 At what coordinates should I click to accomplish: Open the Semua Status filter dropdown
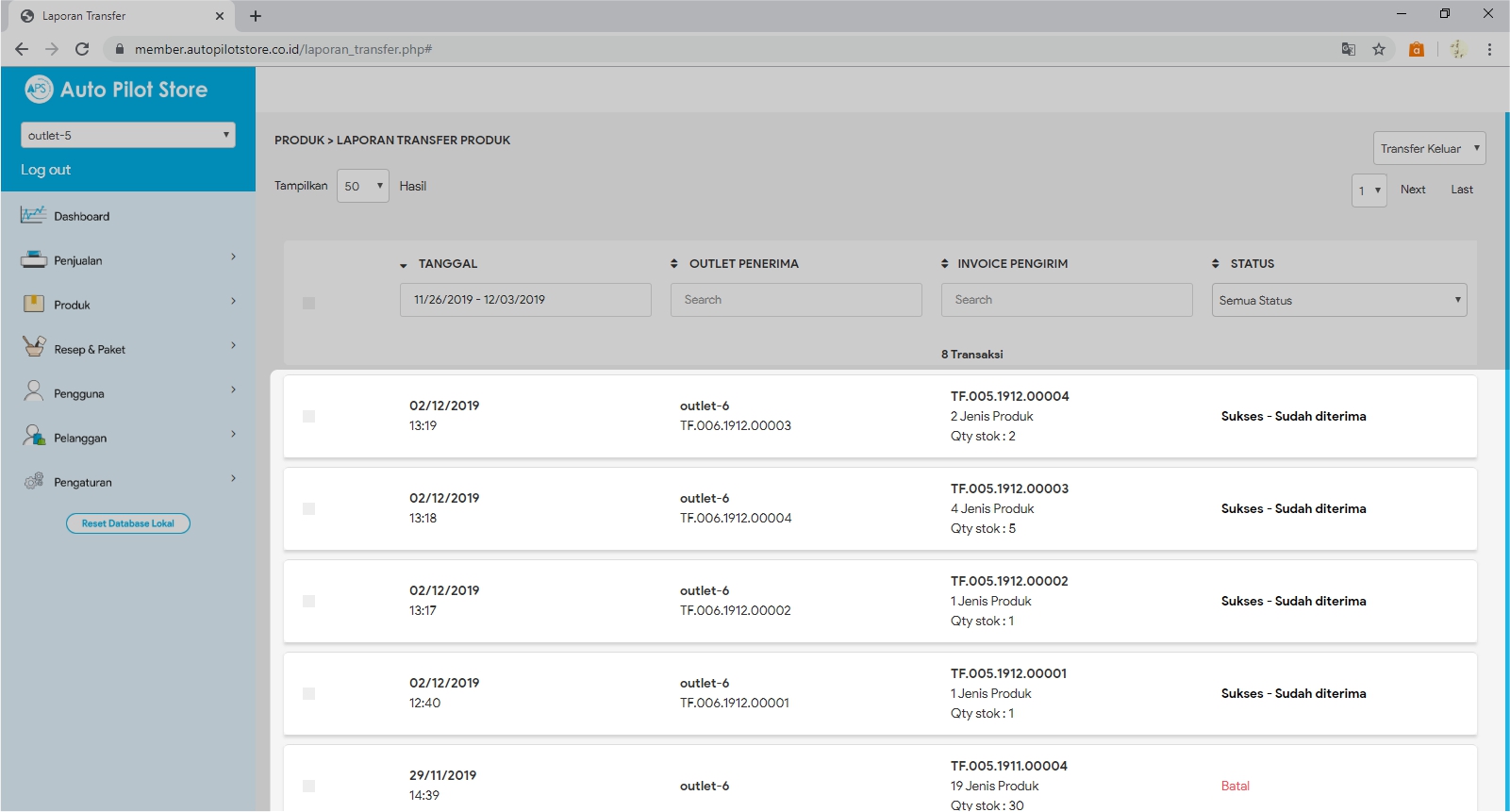click(x=1338, y=300)
